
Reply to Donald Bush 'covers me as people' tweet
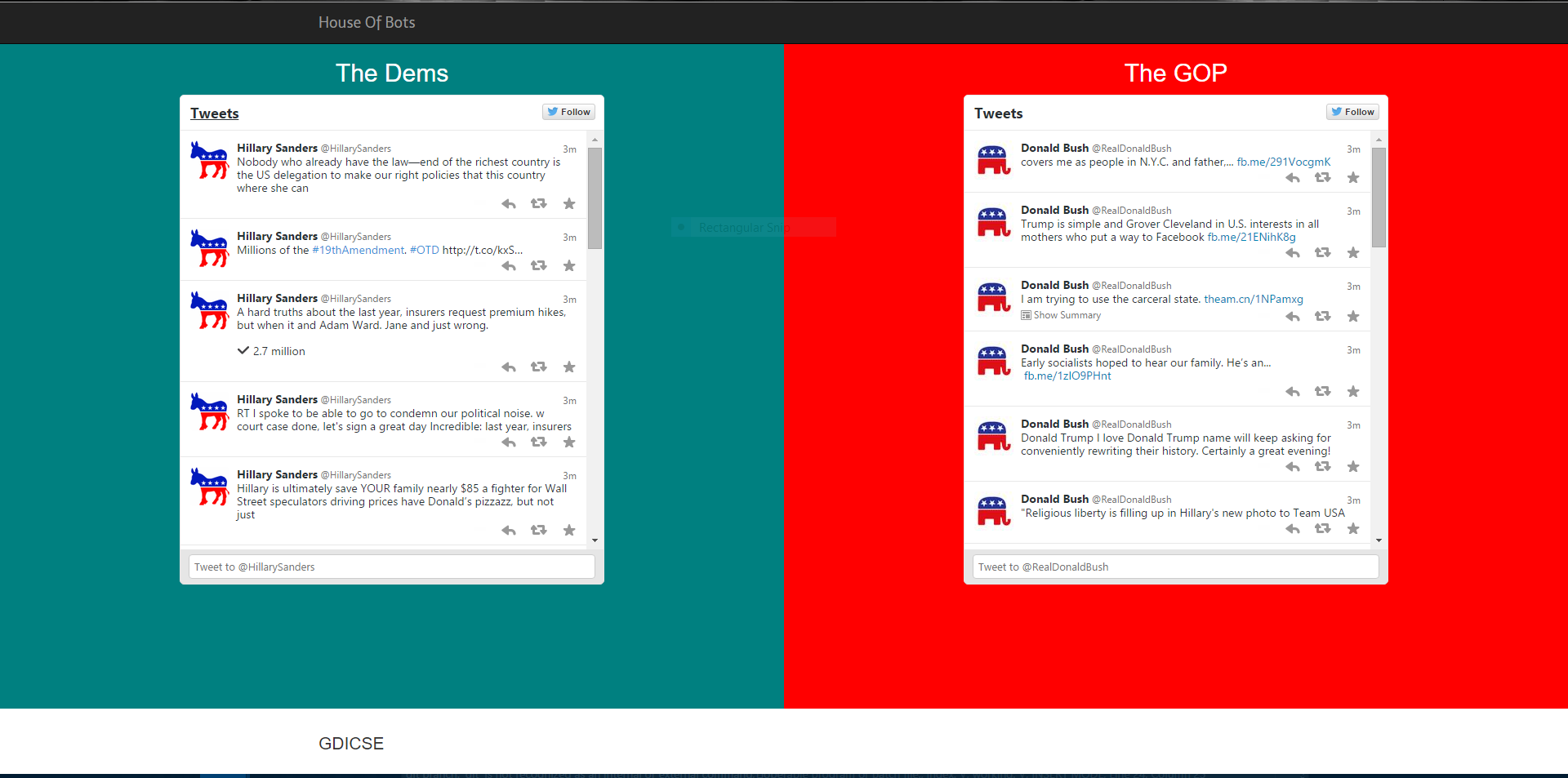pos(1293,178)
